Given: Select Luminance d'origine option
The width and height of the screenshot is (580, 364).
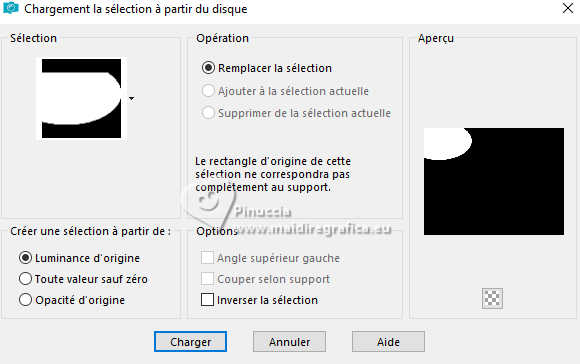Looking at the screenshot, I should (x=25, y=258).
